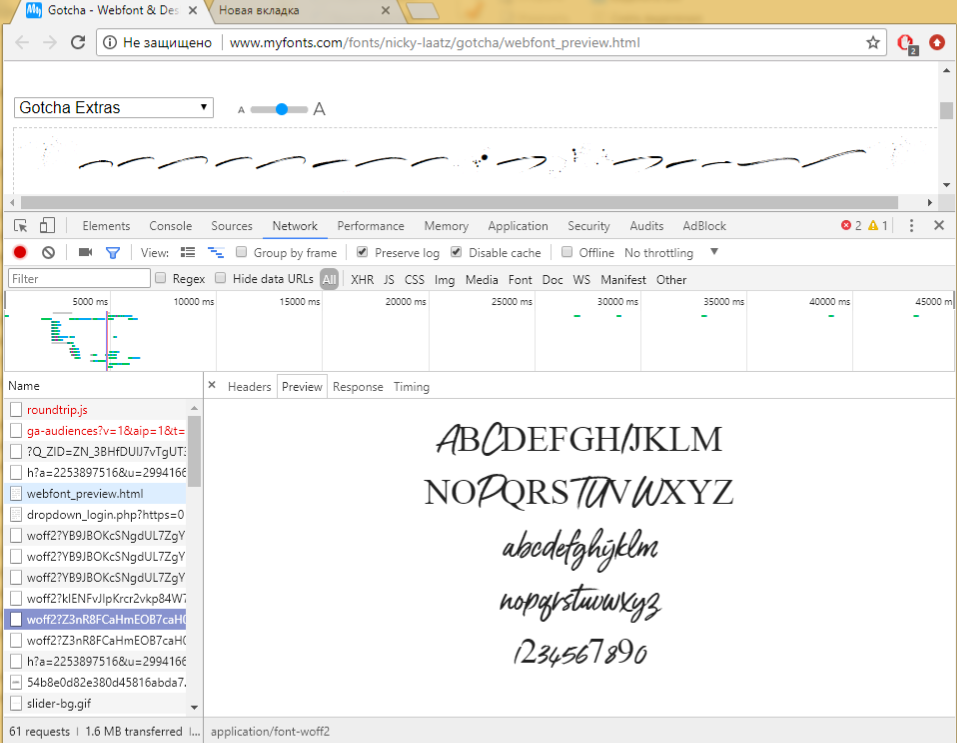Click the red error count indicator
The height and width of the screenshot is (743, 957).
851,226
